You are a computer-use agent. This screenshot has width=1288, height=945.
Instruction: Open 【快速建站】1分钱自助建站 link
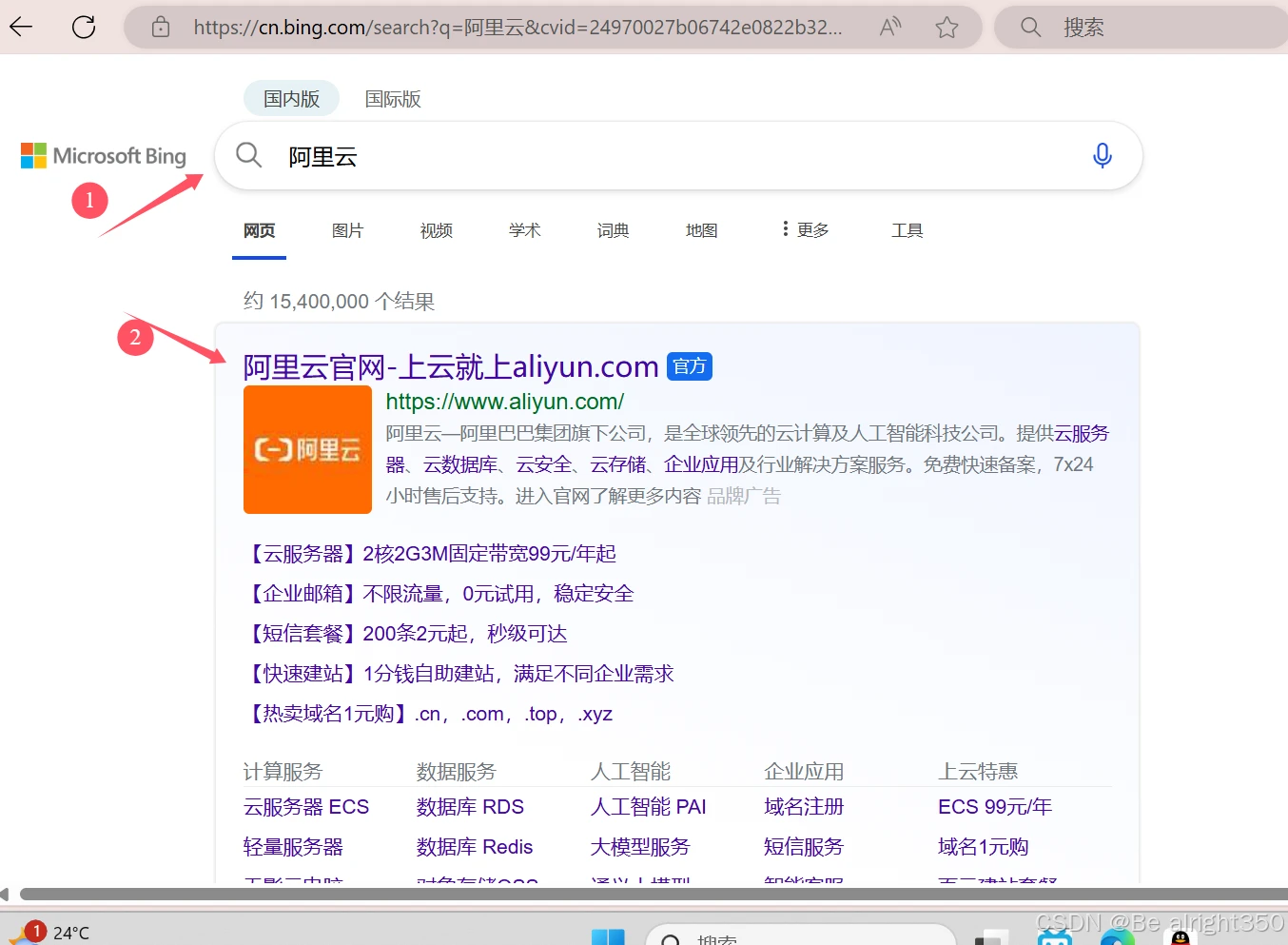coord(459,674)
